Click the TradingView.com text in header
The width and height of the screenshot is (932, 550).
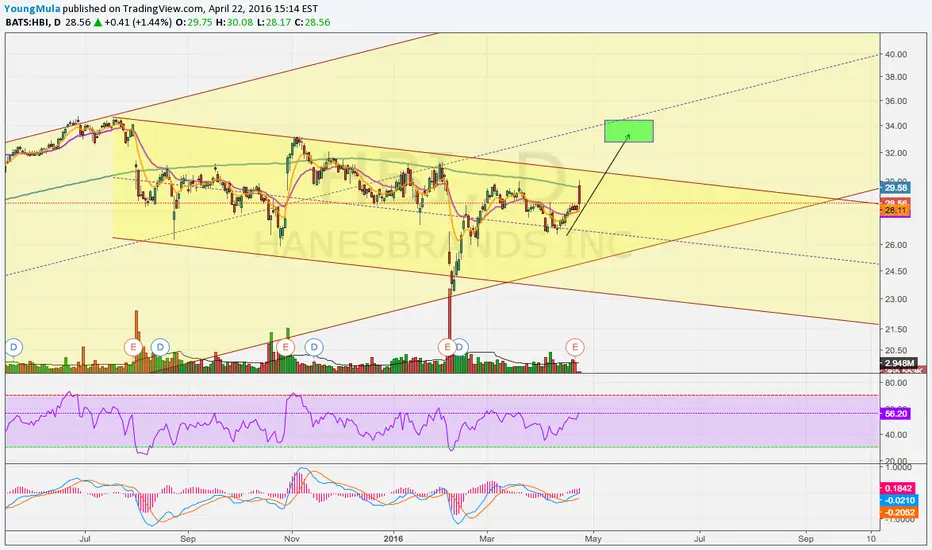(x=163, y=9)
